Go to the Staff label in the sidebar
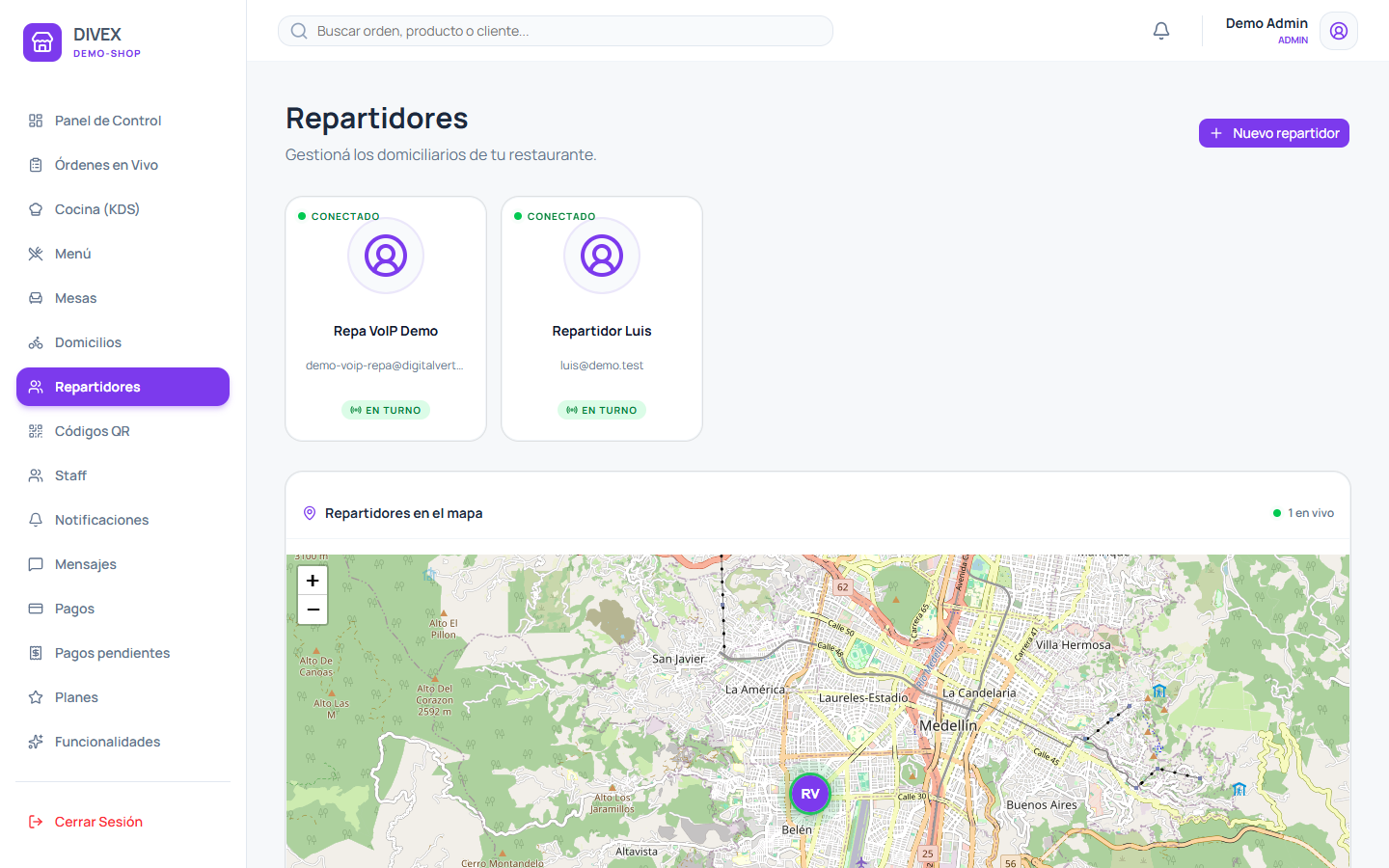The height and width of the screenshot is (868, 1389). pyautogui.click(x=70, y=475)
